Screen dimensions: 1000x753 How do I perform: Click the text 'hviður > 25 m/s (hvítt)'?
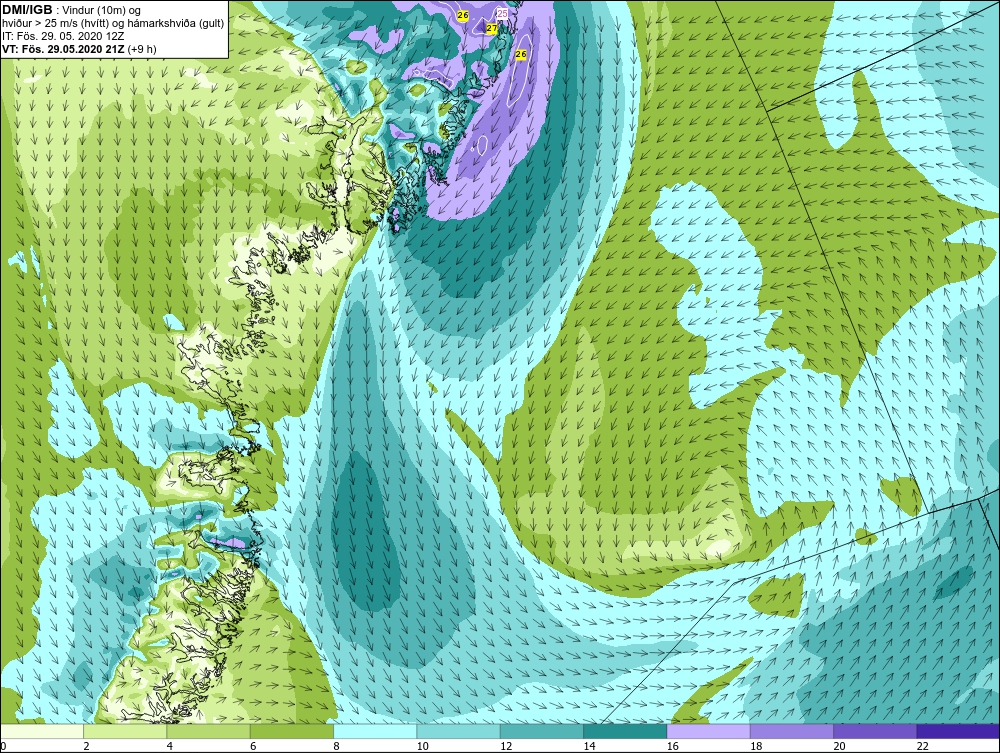pyautogui.click(x=54, y=23)
